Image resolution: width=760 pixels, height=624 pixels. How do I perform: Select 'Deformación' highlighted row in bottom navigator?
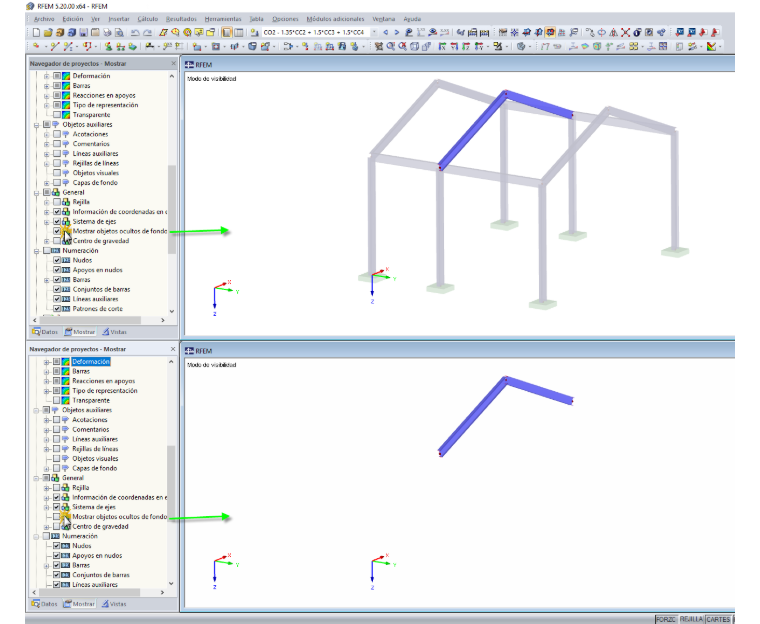(x=91, y=362)
